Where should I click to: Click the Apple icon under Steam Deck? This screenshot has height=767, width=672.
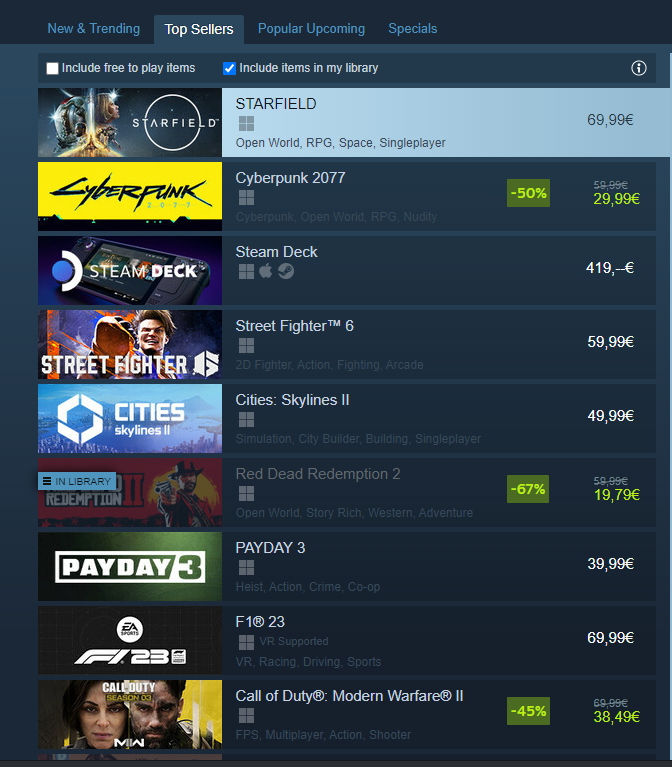[266, 271]
